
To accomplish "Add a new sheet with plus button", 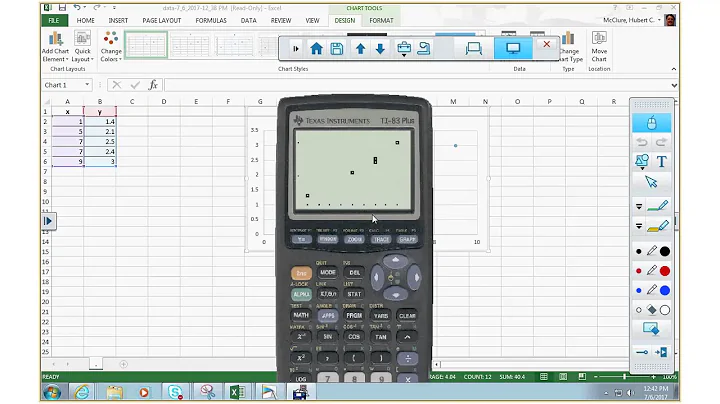I will click(124, 364).
